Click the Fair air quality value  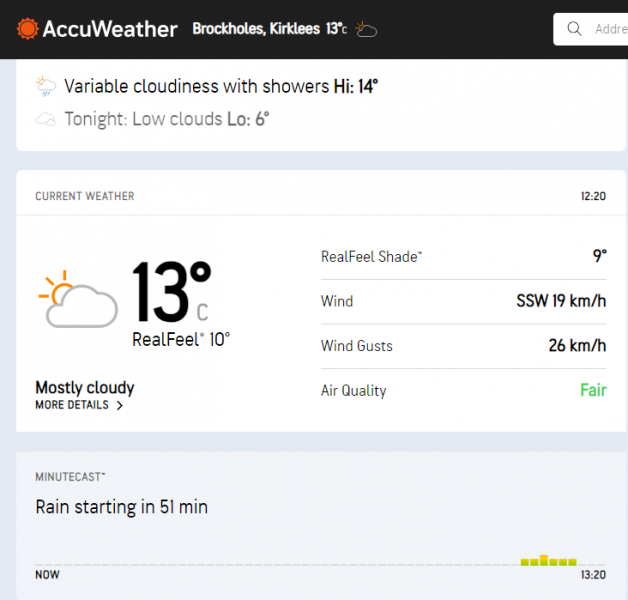pos(593,391)
